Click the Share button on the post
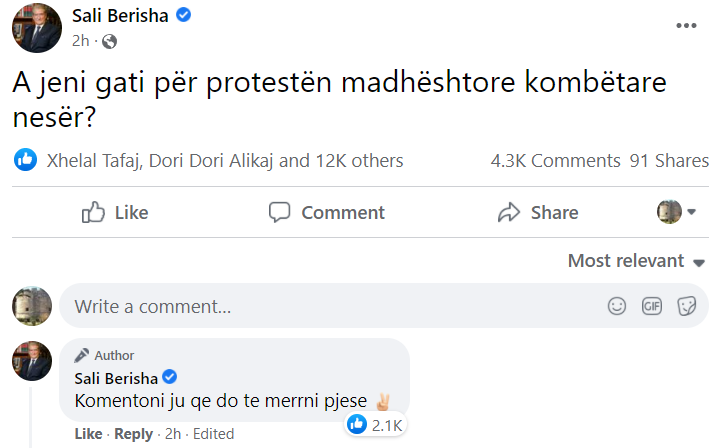Image resolution: width=722 pixels, height=448 pixels. pyautogui.click(x=538, y=212)
